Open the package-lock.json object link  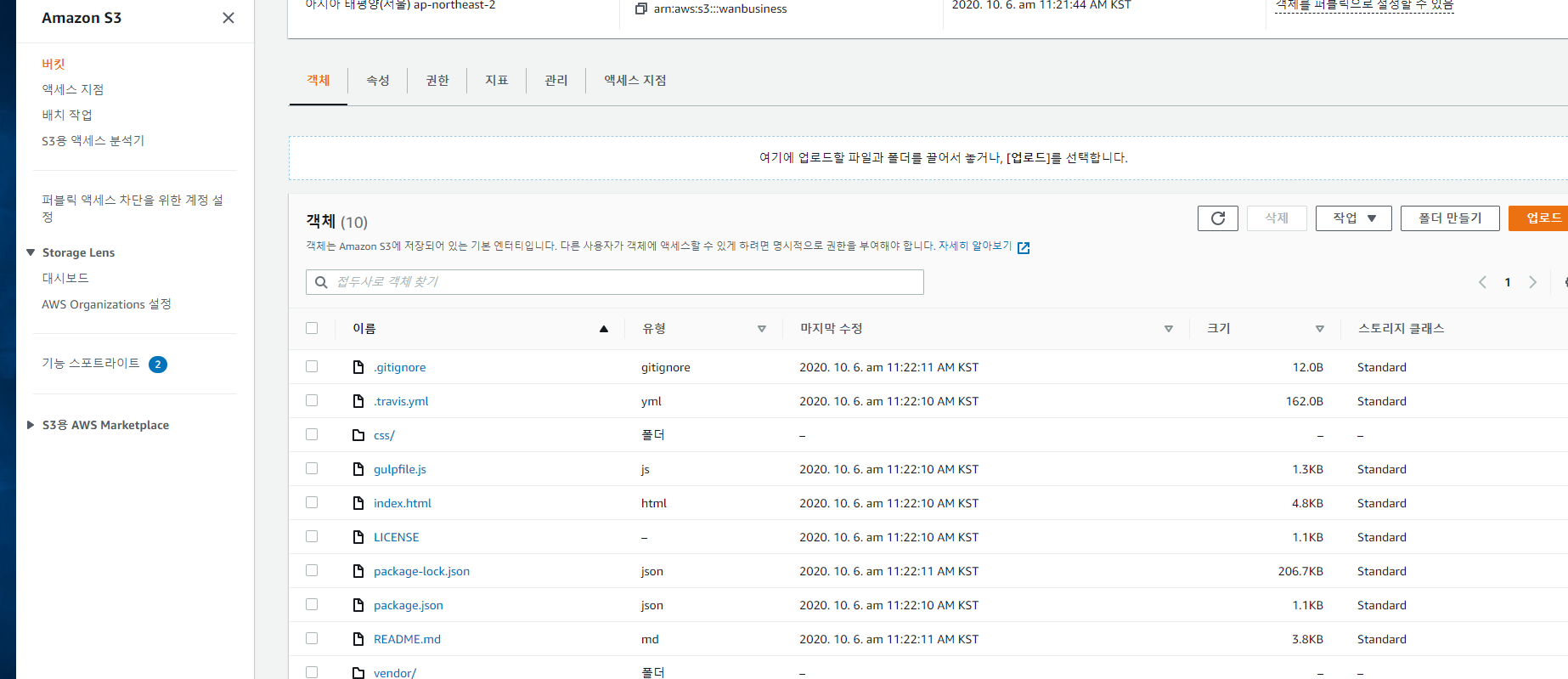point(421,571)
